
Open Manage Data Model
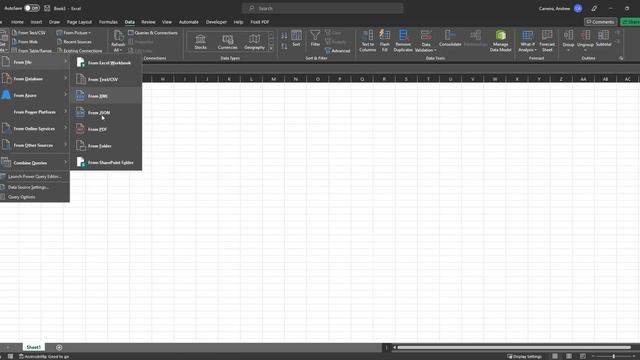tap(500, 41)
